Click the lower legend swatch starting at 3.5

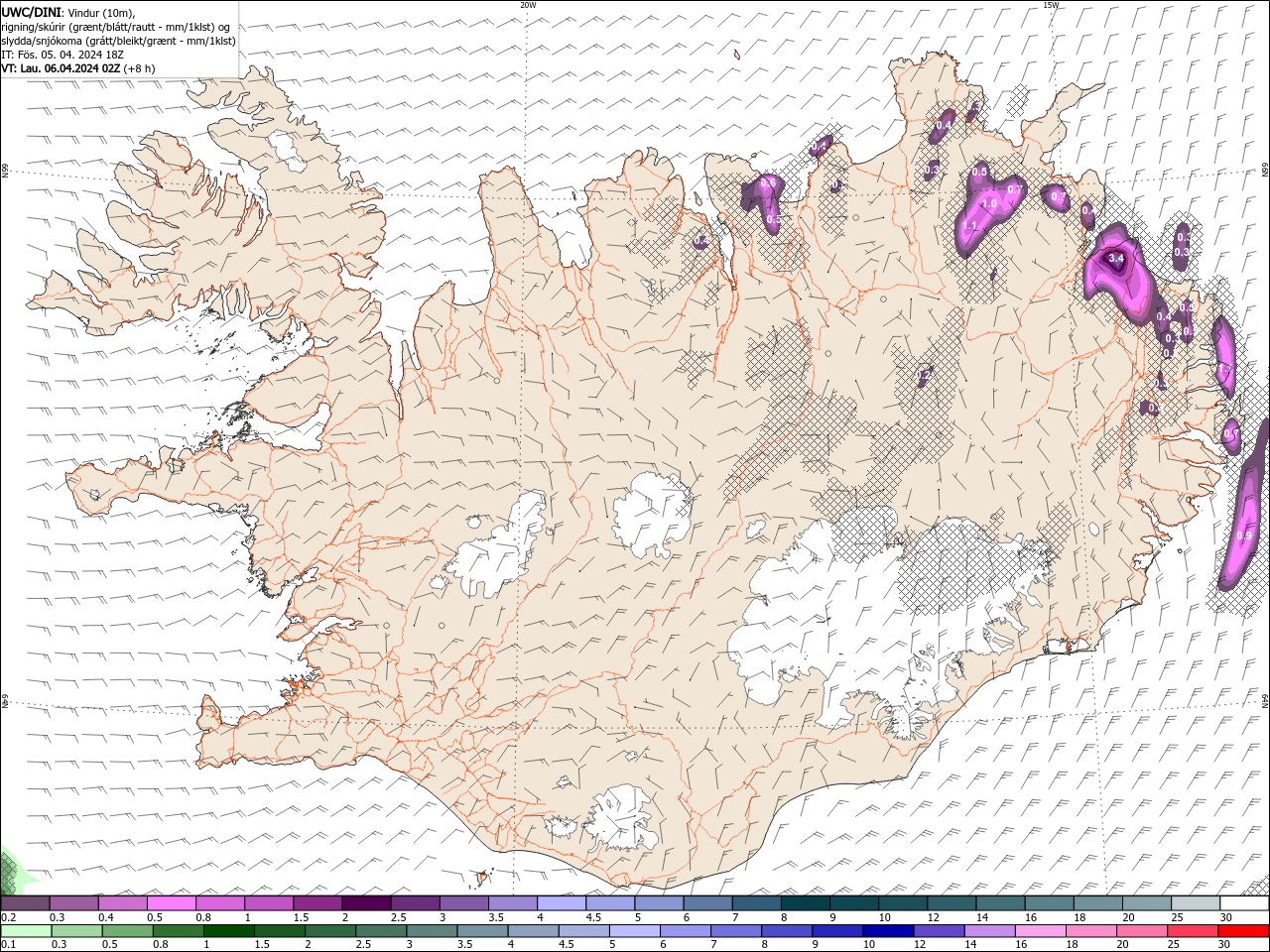click(x=483, y=931)
